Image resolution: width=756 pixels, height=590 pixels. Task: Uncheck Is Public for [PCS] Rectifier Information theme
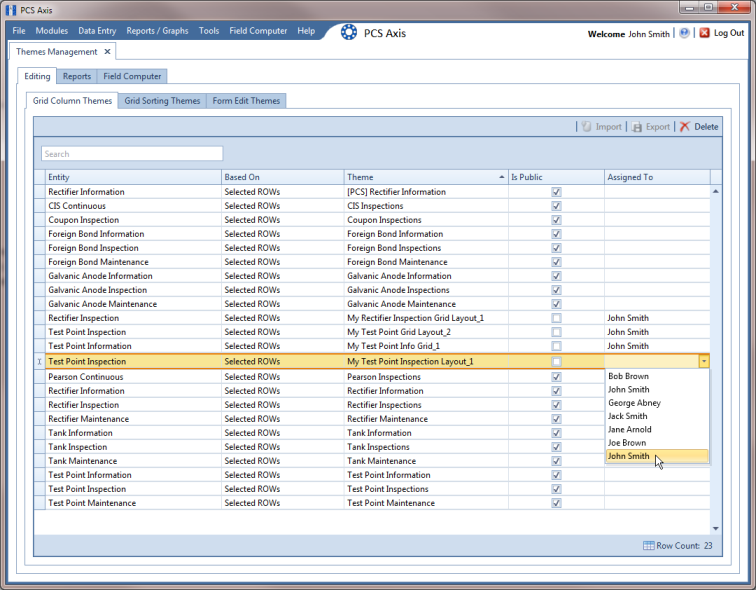point(556,192)
